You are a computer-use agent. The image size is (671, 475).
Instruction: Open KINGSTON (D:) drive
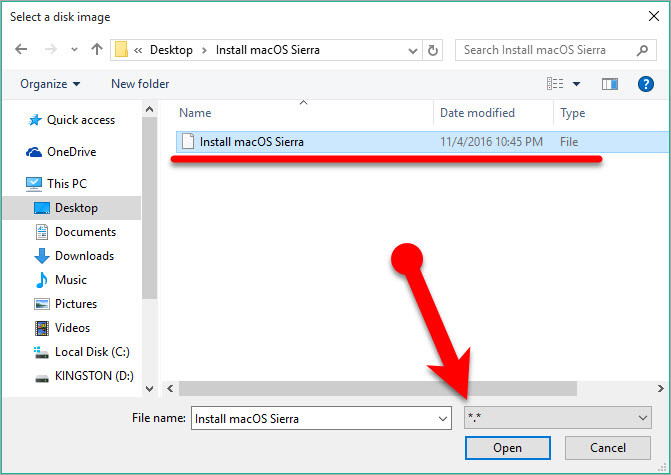click(x=94, y=376)
